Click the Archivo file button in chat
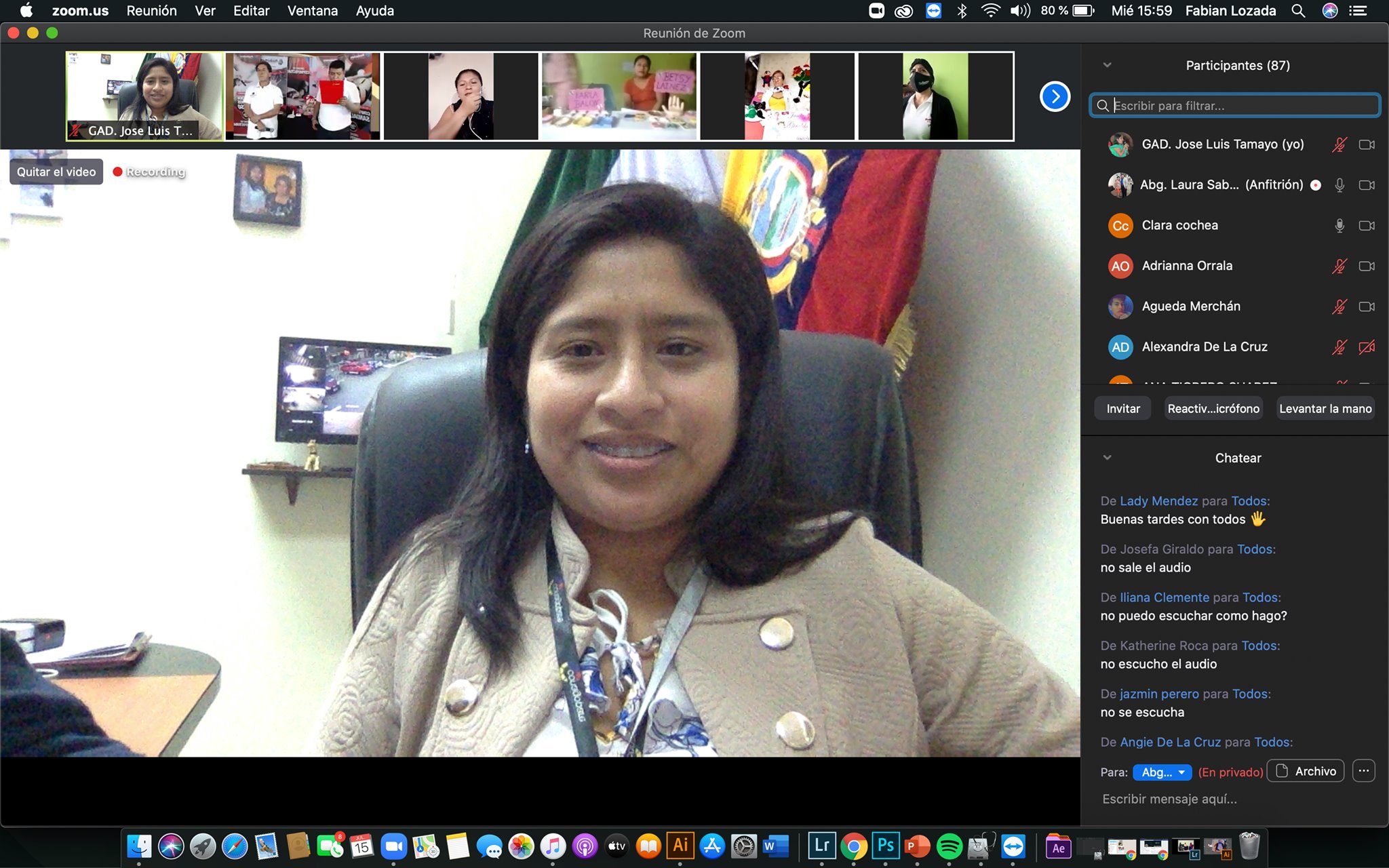The height and width of the screenshot is (868, 1389). pyautogui.click(x=1306, y=771)
